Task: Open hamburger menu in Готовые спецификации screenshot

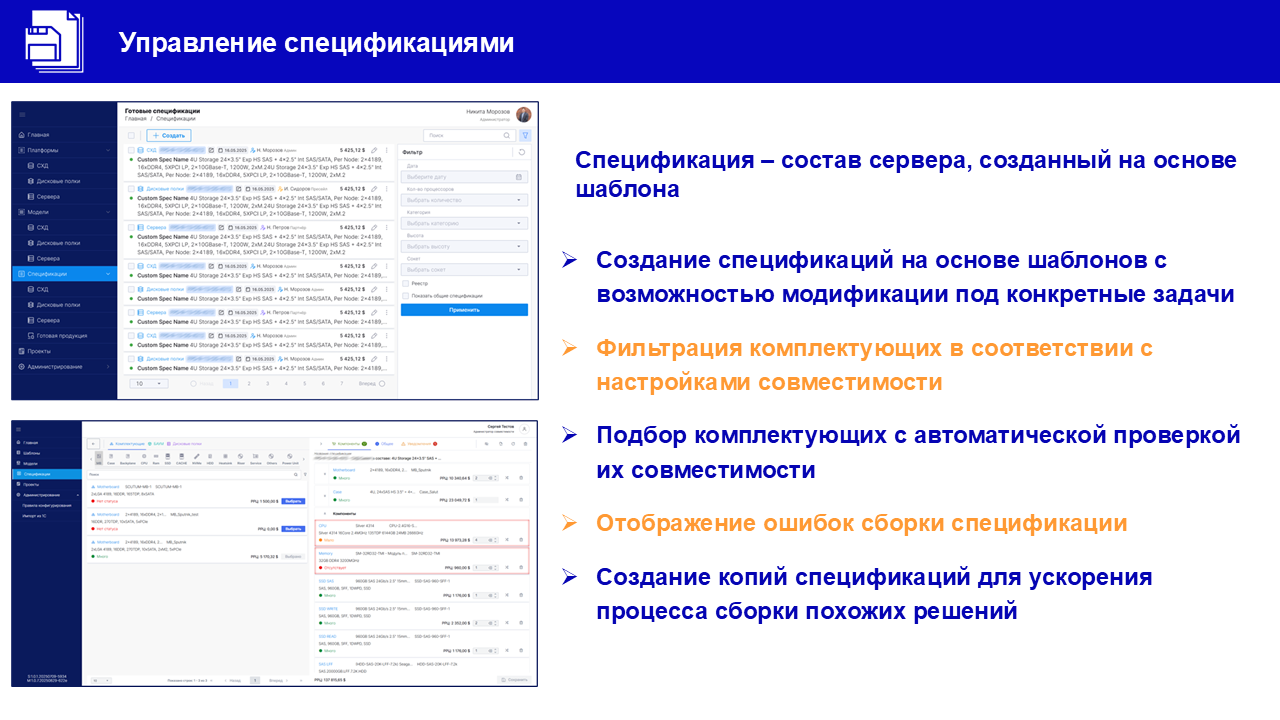Action: coord(22,114)
